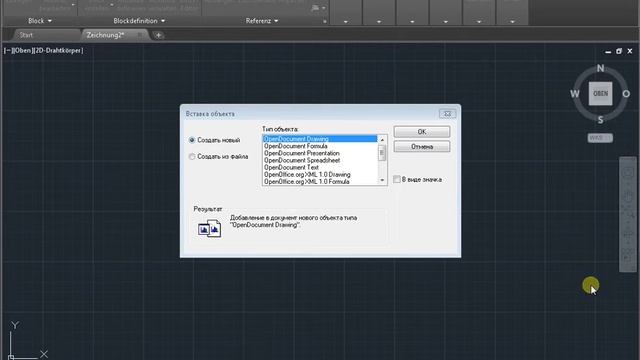Viewport: 640px width, 360px height.
Task: Select the Pan tool in navigation bar
Action: click(x=628, y=196)
